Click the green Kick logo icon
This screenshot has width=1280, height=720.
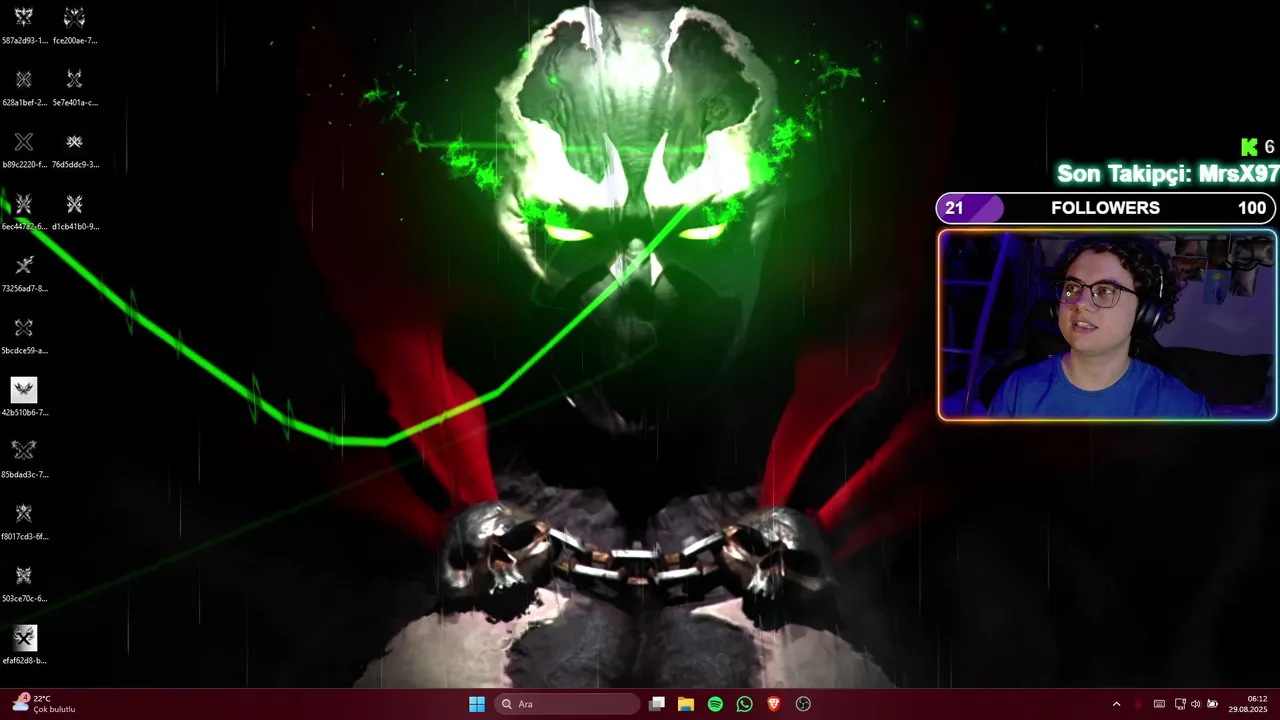click(x=1248, y=147)
